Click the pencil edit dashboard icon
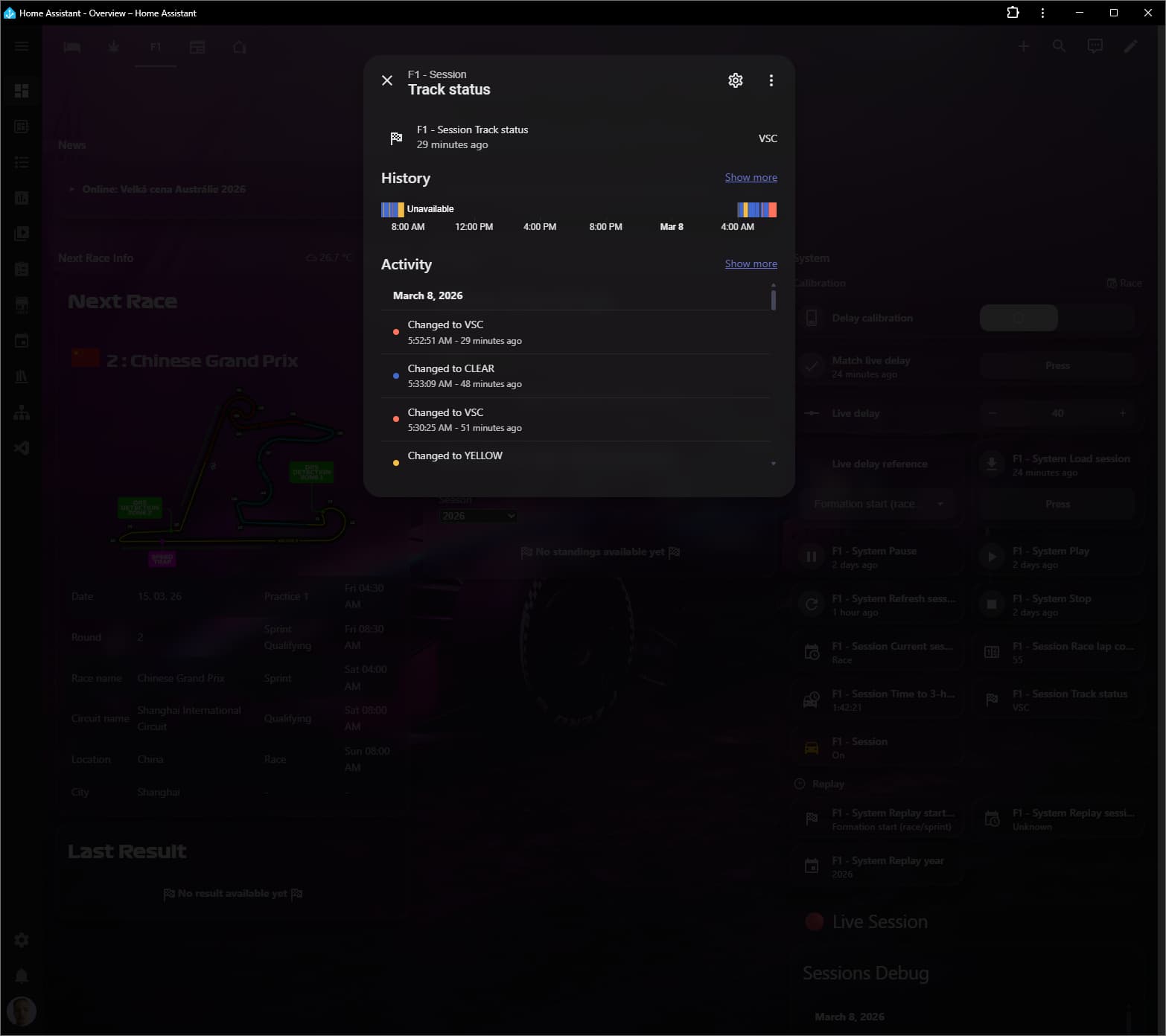Viewport: 1166px width, 1036px height. pyautogui.click(x=1131, y=46)
